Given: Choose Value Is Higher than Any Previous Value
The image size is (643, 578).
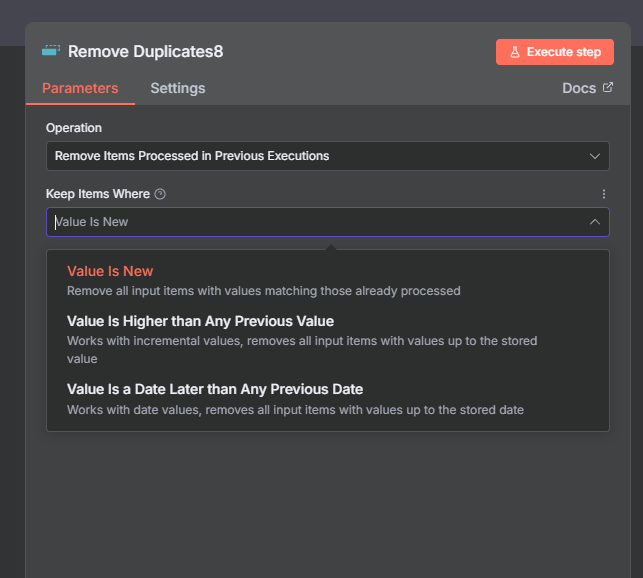Looking at the screenshot, I should click(x=200, y=321).
